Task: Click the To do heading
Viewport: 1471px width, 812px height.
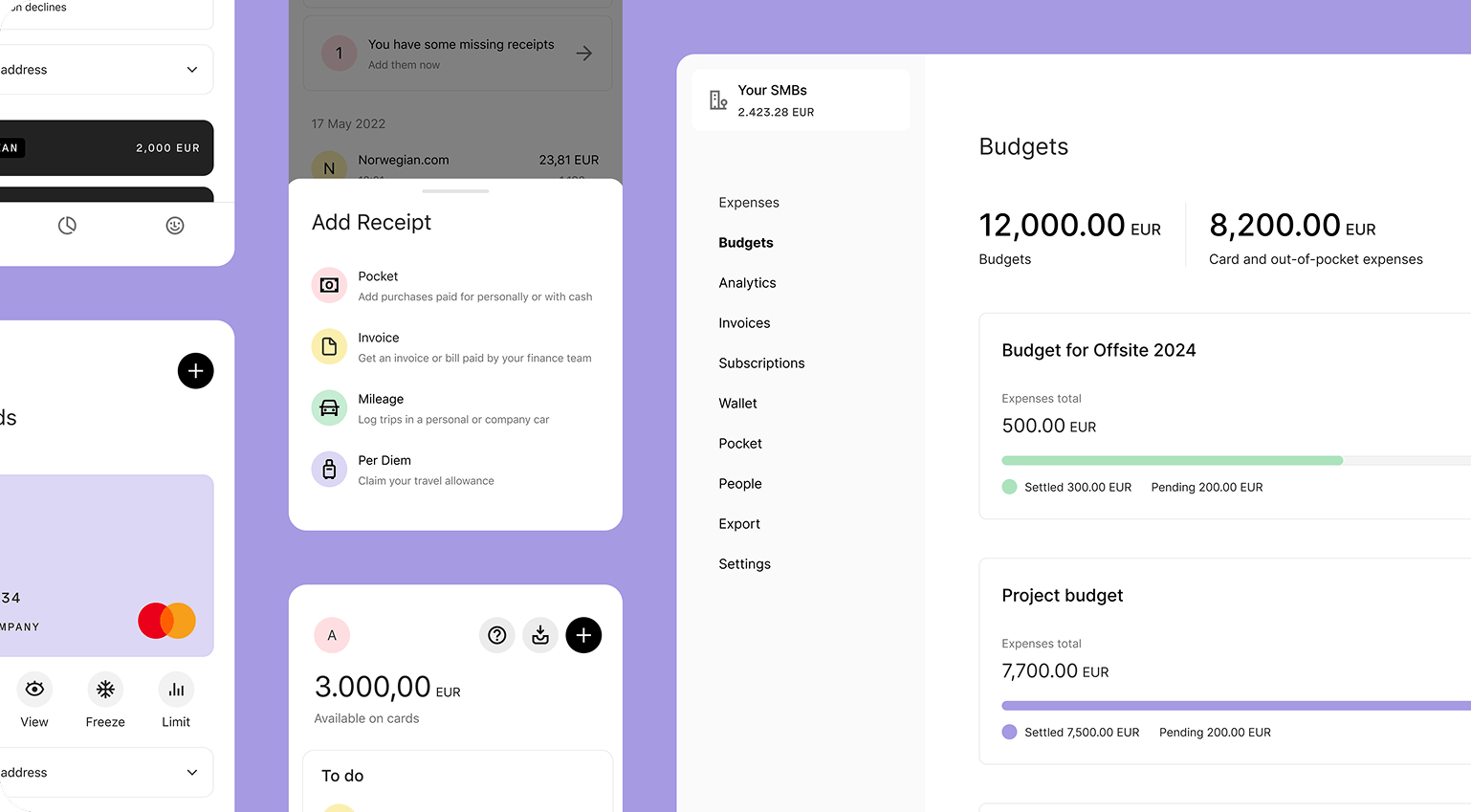Action: pyautogui.click(x=342, y=776)
